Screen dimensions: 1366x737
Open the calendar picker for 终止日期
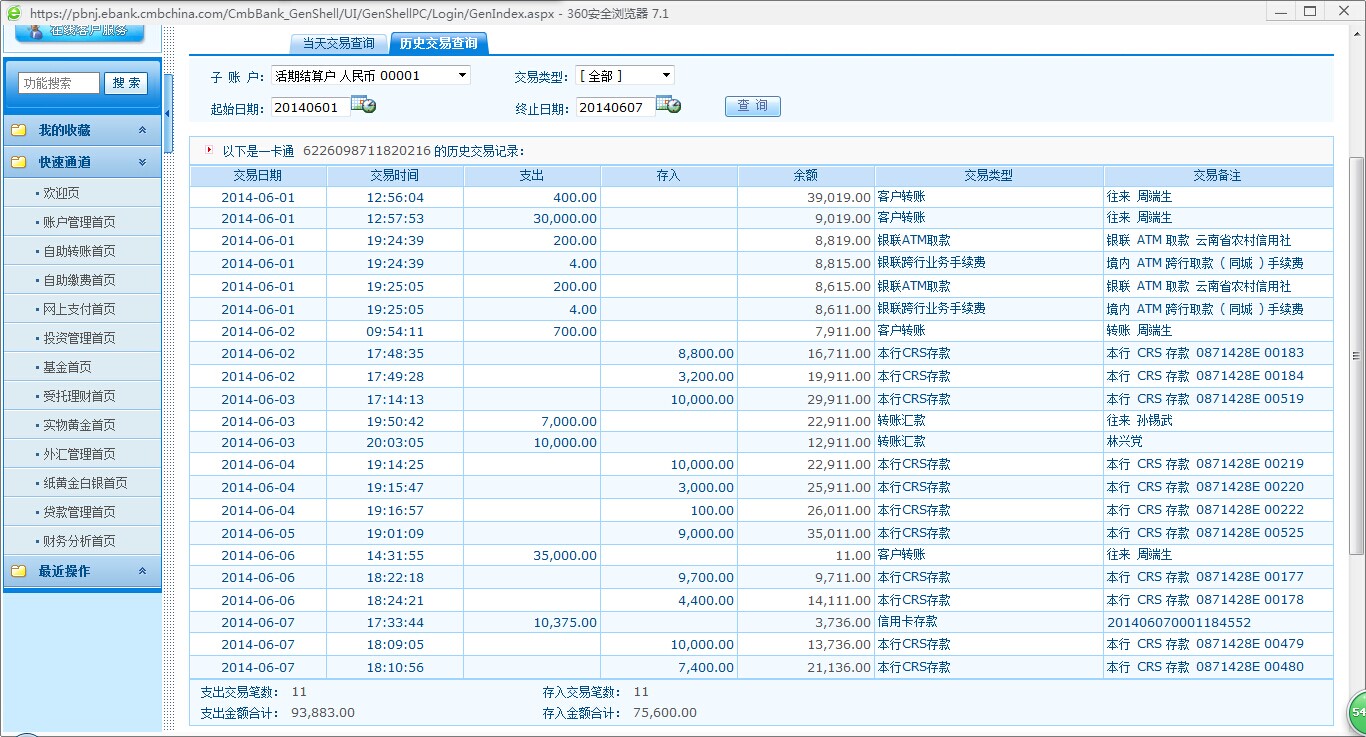(x=669, y=105)
